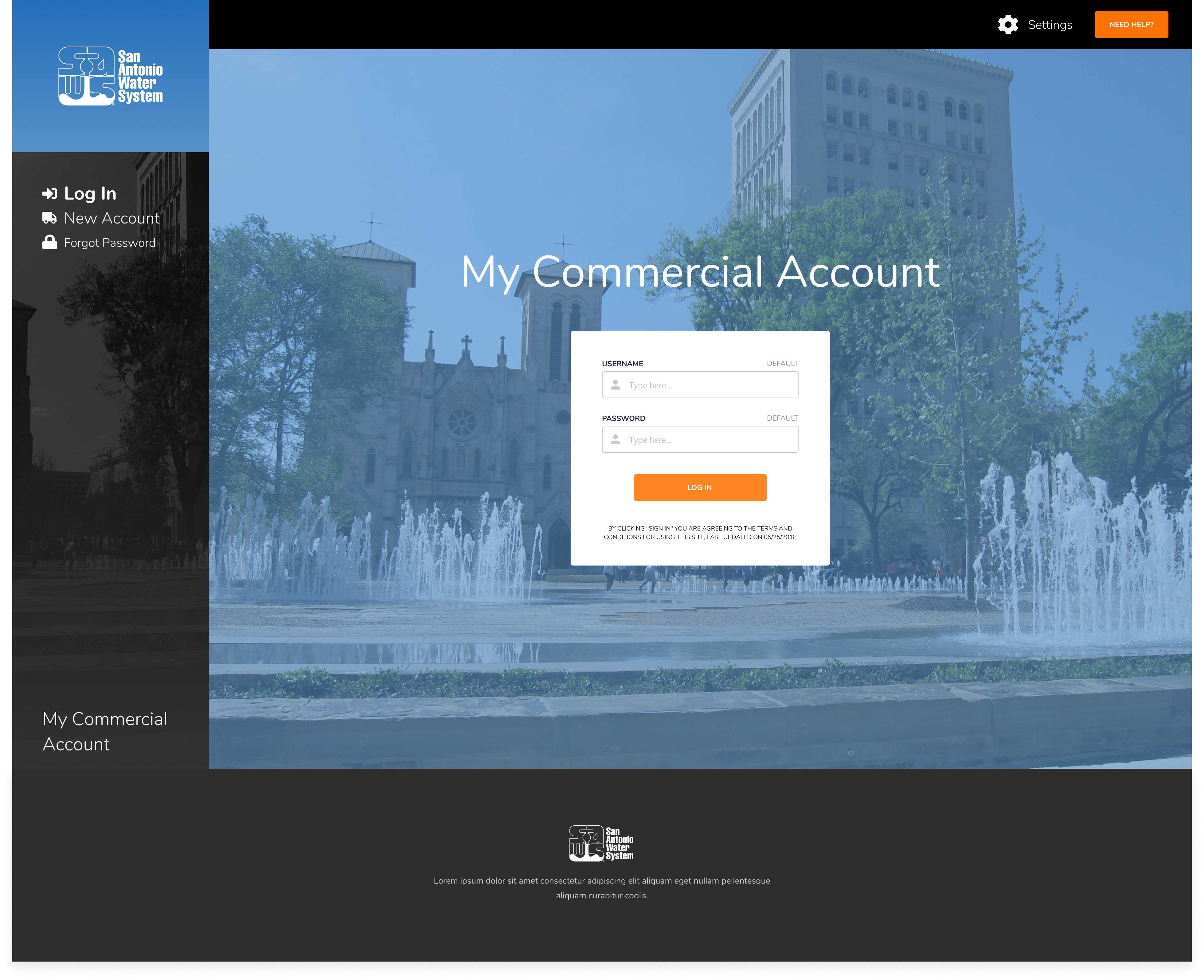Focus the Password input field
The width and height of the screenshot is (1204, 980).
pyautogui.click(x=700, y=439)
